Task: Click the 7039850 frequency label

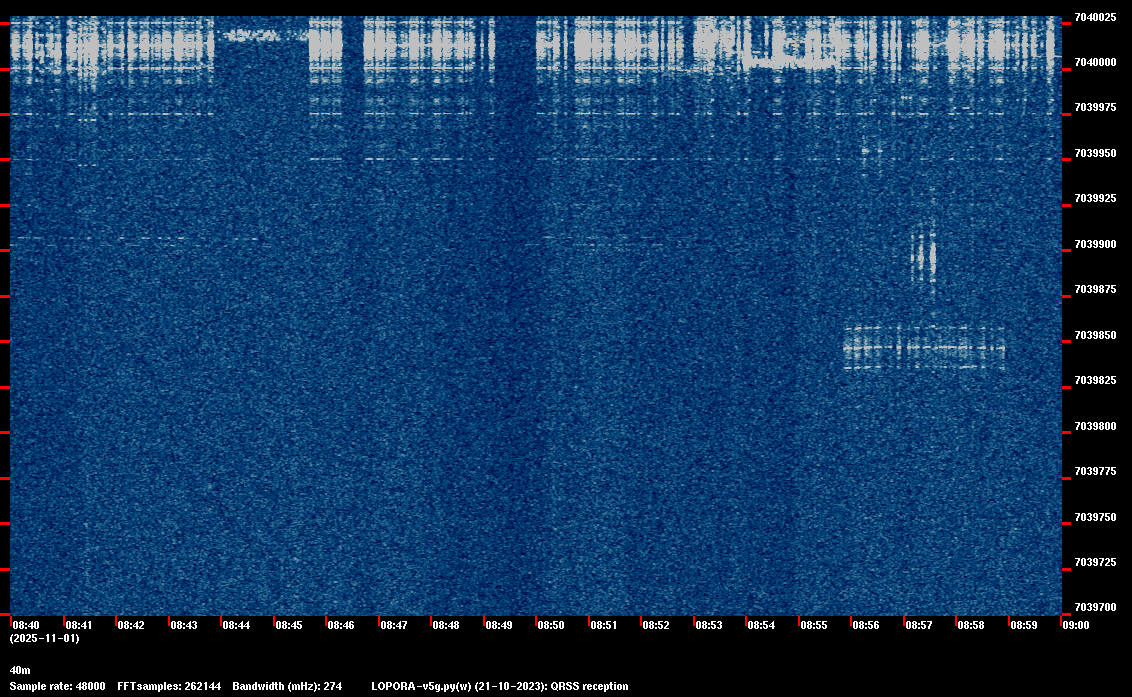Action: pyautogui.click(x=1095, y=335)
